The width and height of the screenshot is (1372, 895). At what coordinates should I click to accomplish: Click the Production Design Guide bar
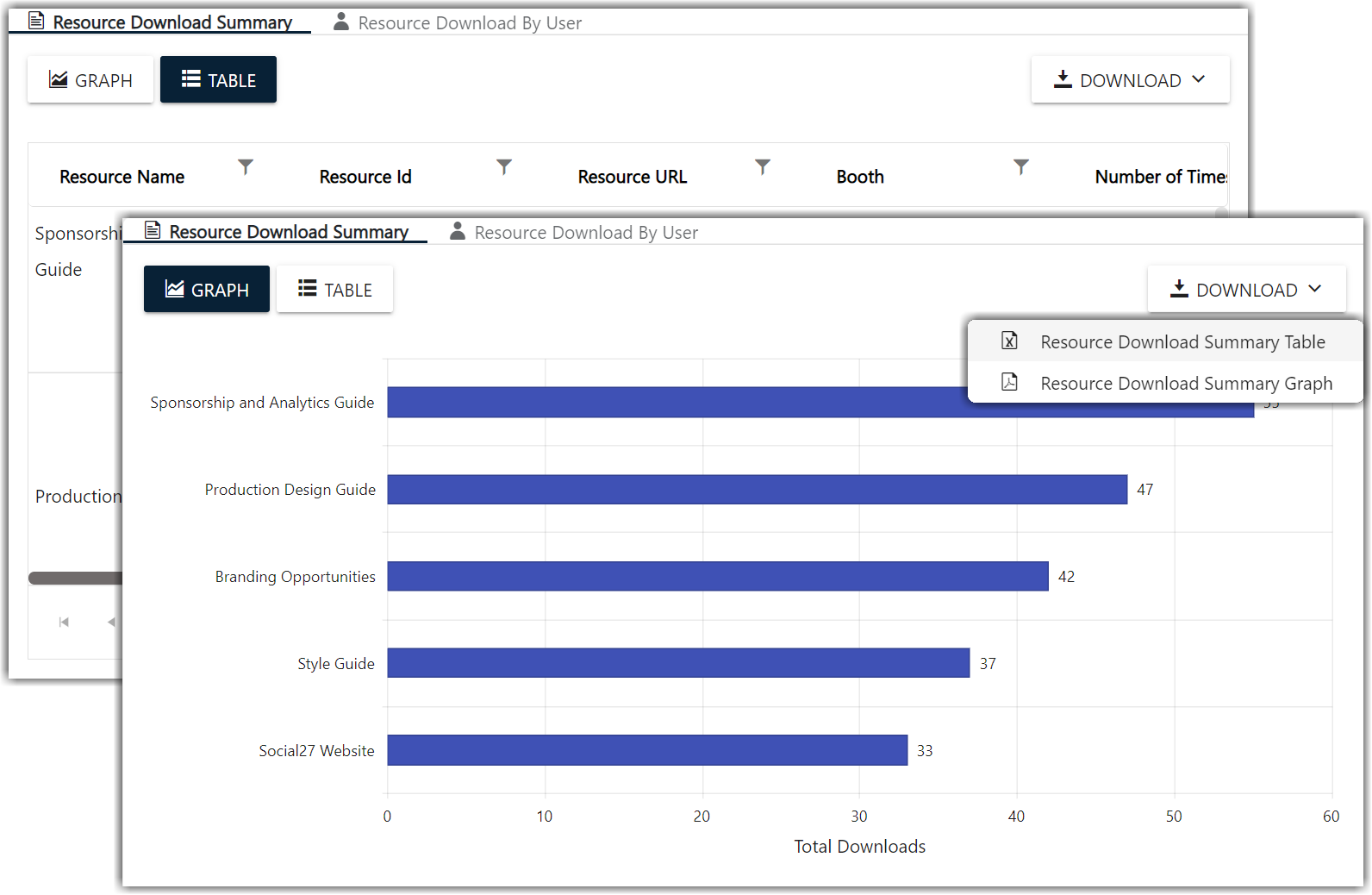tap(757, 490)
